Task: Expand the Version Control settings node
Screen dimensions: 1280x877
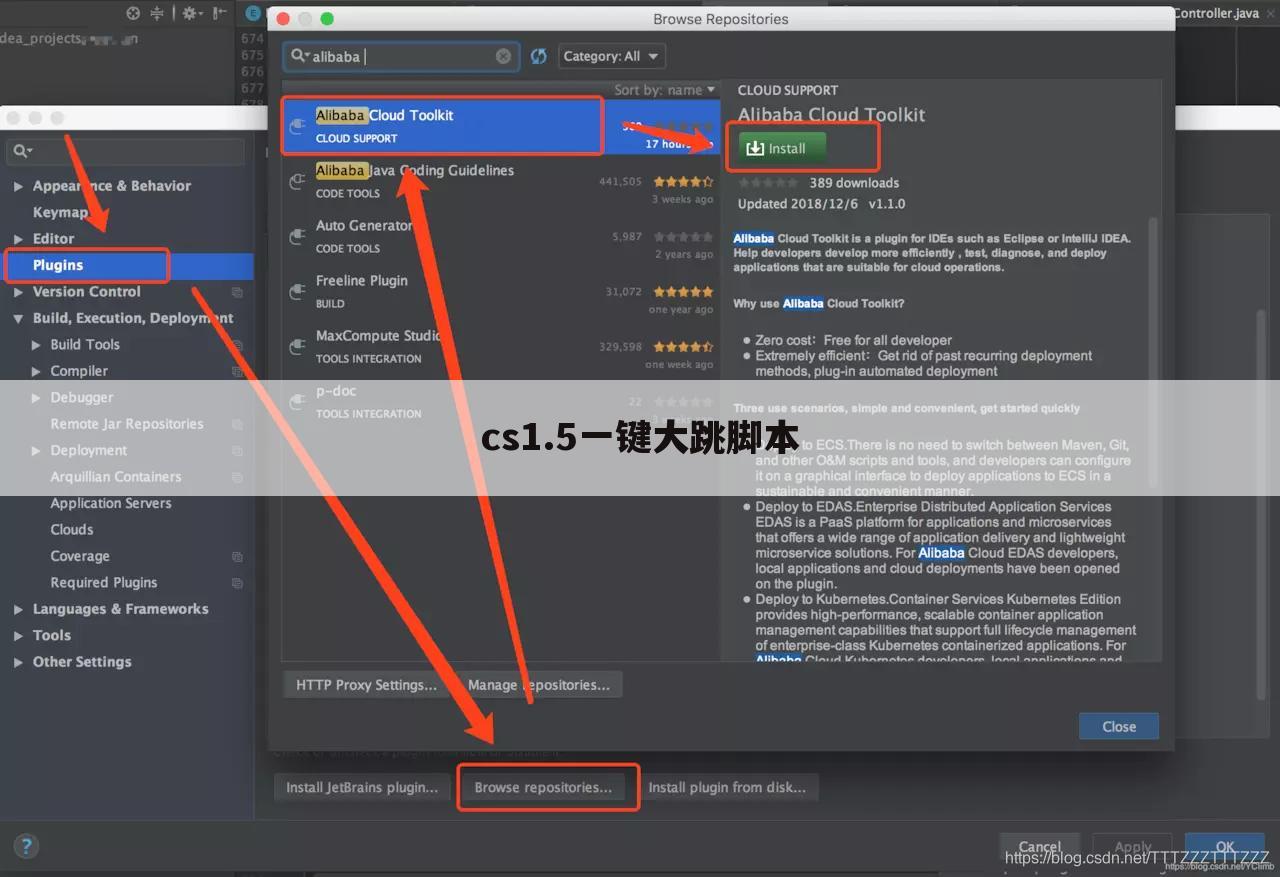Action: (x=18, y=292)
